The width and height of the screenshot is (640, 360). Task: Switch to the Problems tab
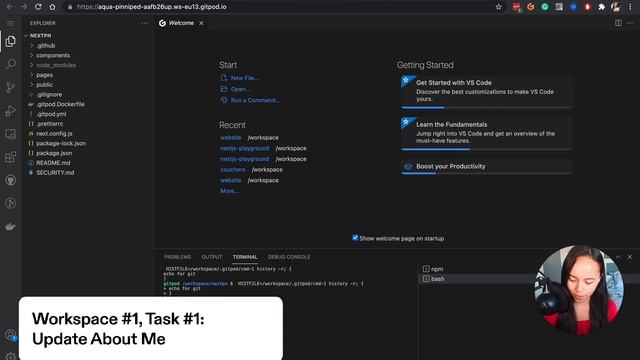point(178,257)
